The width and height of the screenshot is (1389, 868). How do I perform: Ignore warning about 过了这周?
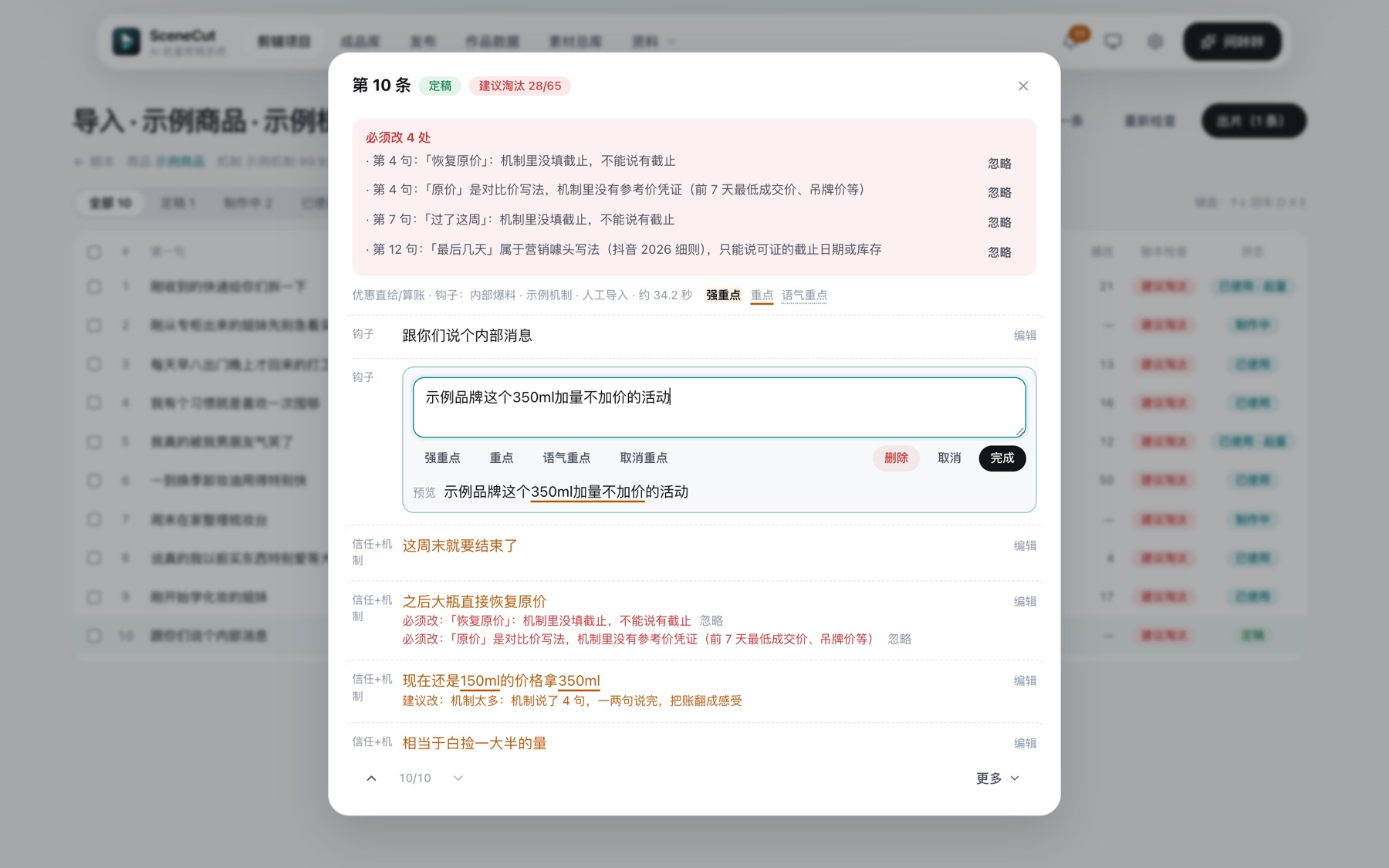999,222
